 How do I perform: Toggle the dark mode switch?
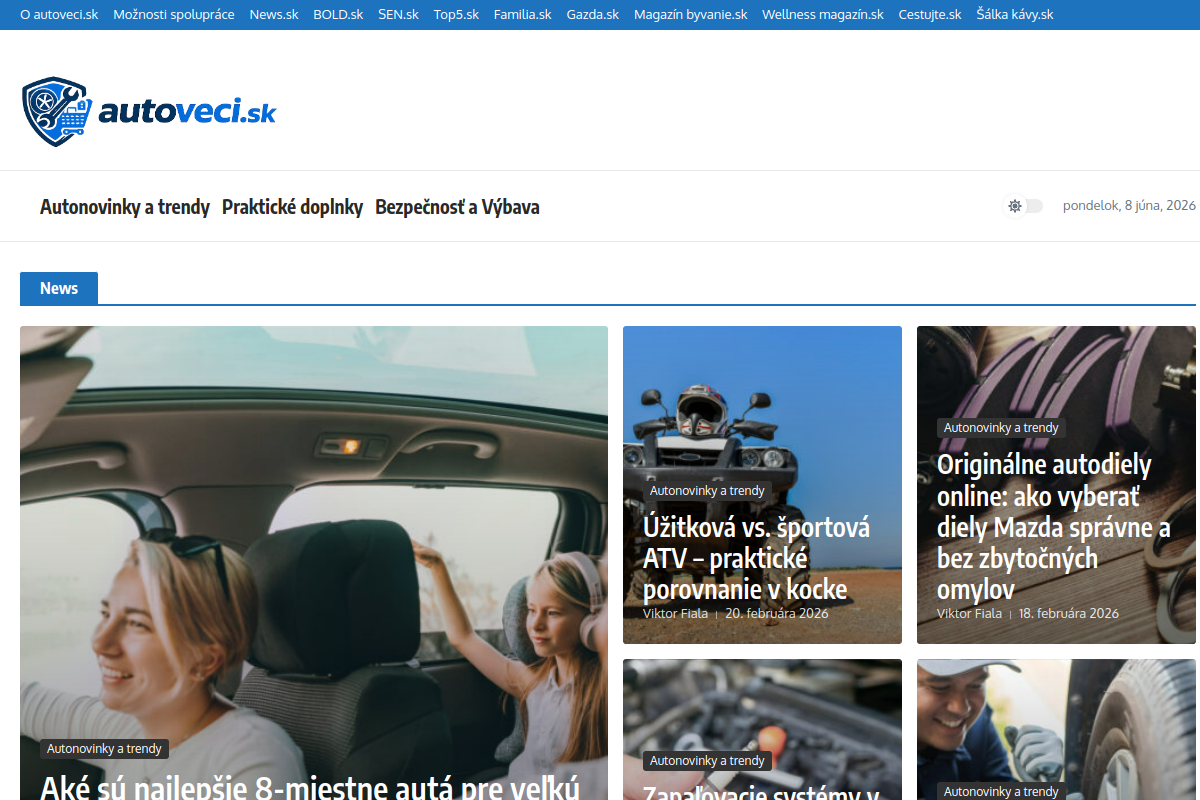1024,206
